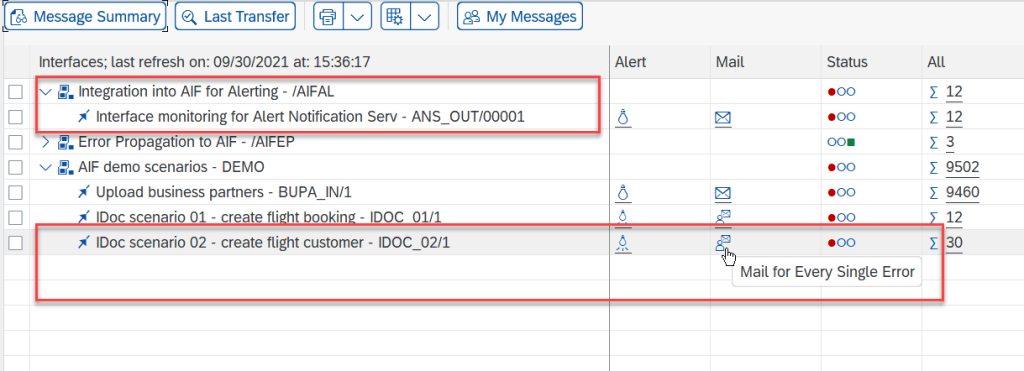The image size is (1024, 371).
Task: Check the box for Integration into AIF row
Action: tap(15, 92)
